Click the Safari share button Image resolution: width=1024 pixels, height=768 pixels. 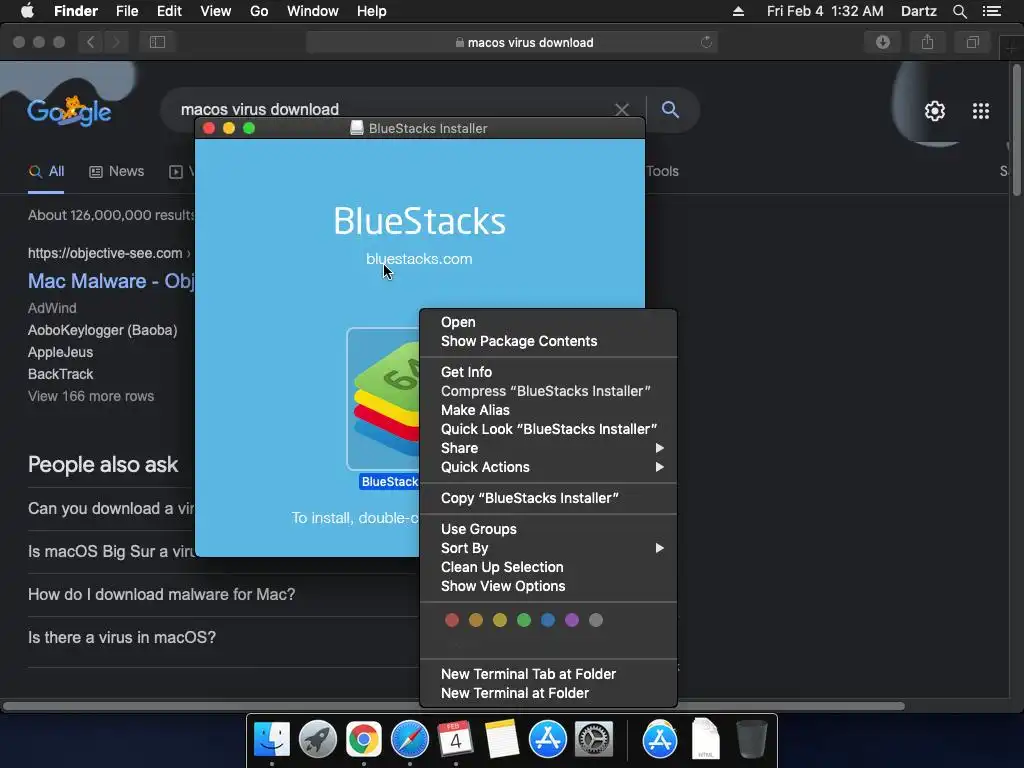tap(927, 42)
